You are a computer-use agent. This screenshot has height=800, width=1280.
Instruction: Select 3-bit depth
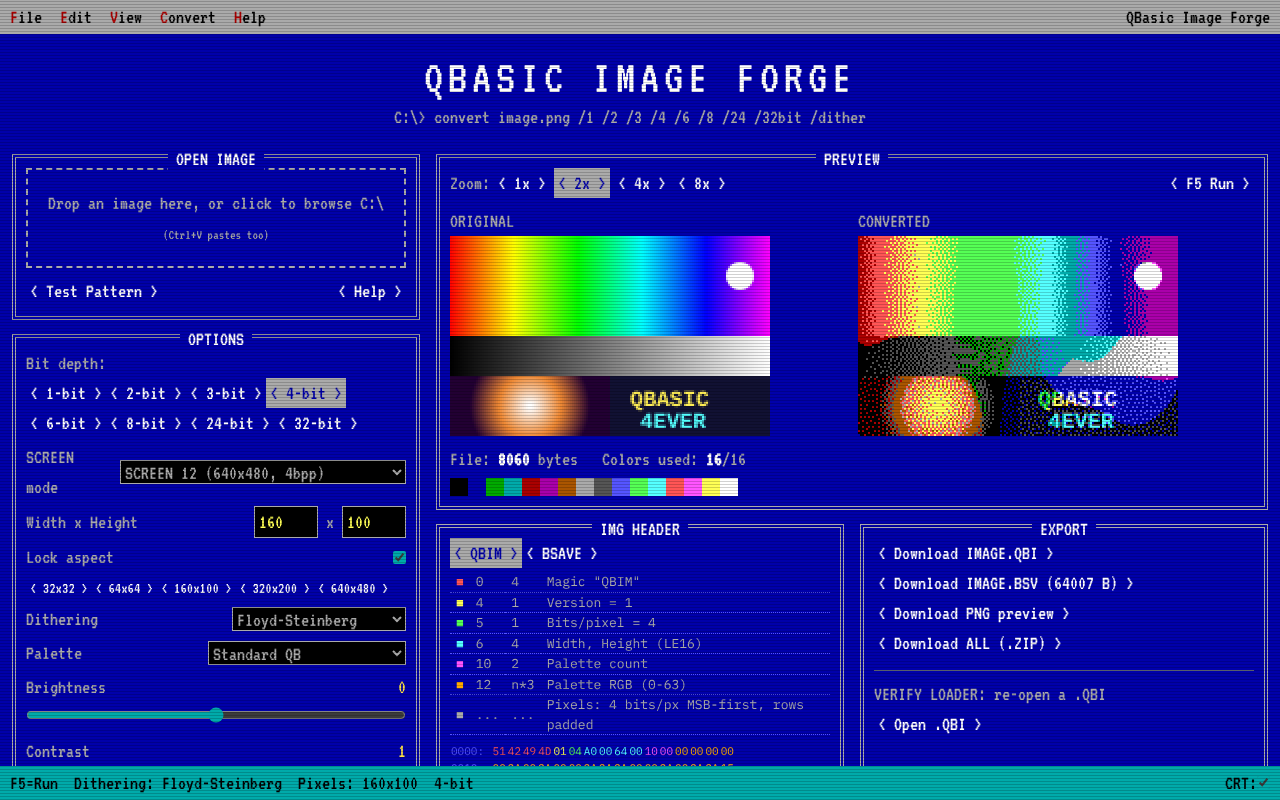(226, 393)
